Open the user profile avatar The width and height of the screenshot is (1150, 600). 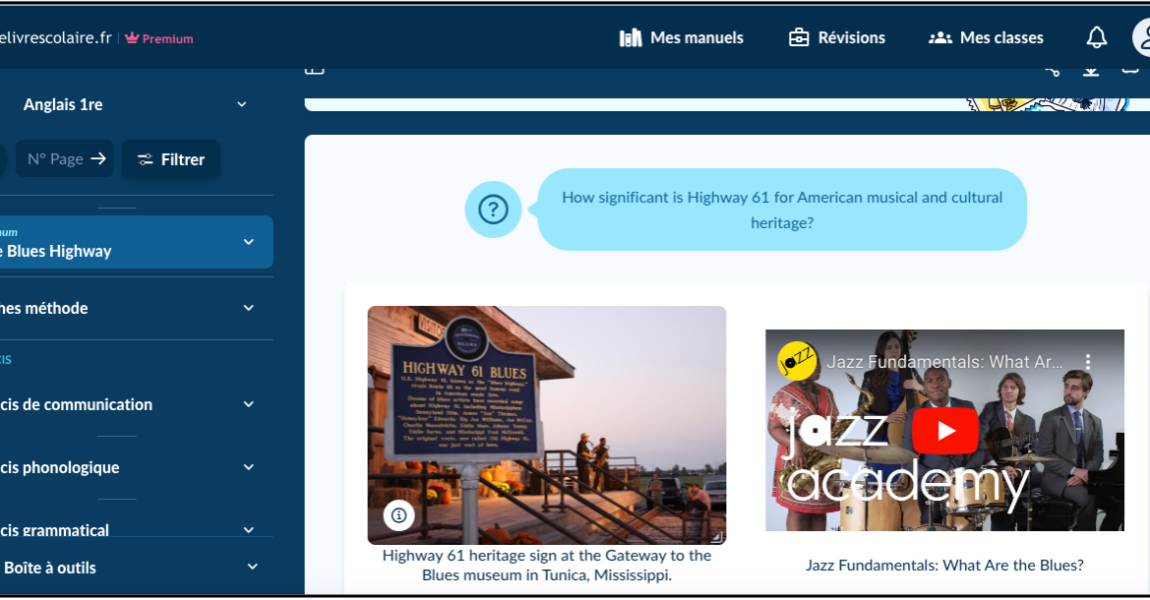[x=1142, y=38]
